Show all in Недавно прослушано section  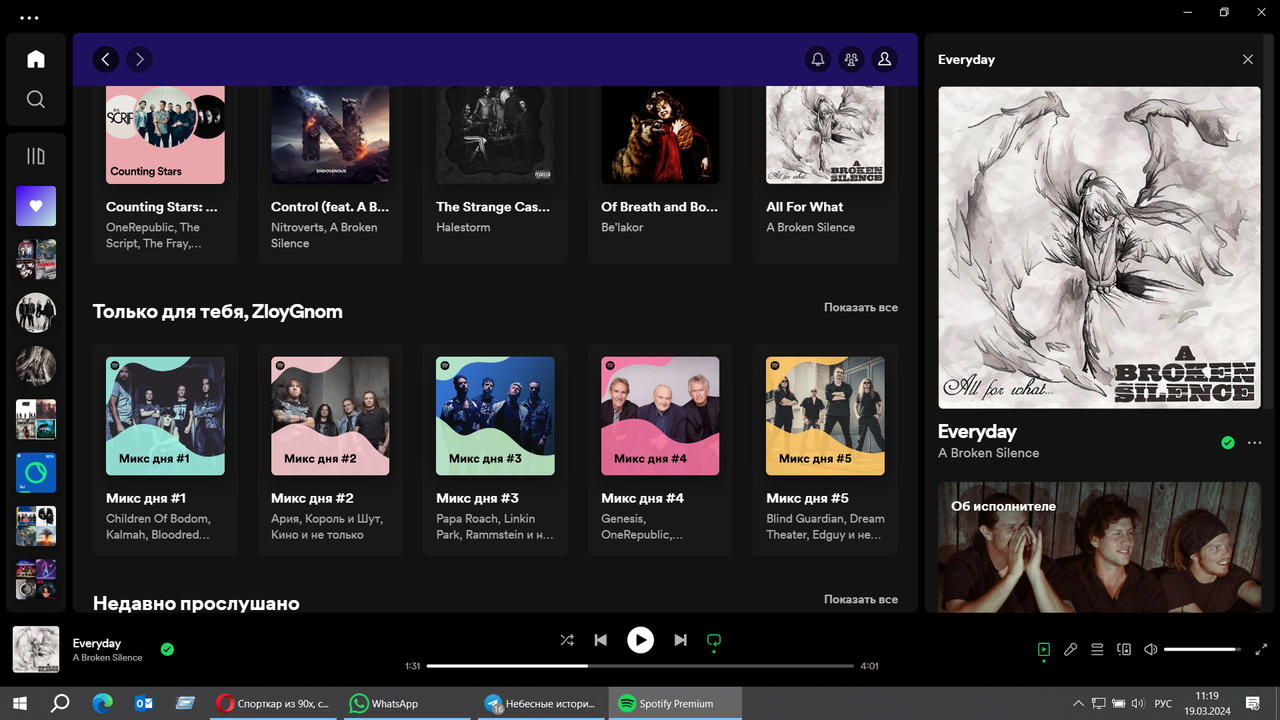tap(861, 599)
